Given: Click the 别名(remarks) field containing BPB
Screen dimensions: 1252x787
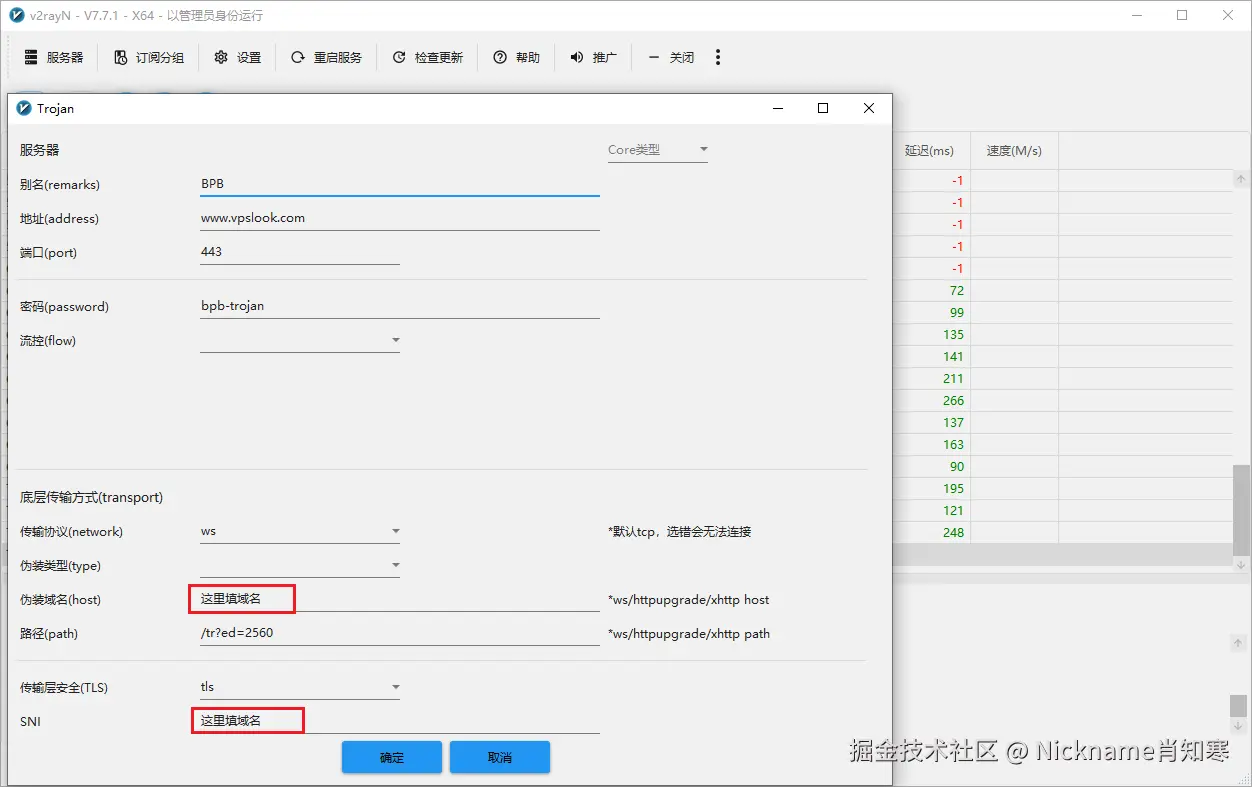Looking at the screenshot, I should tap(400, 184).
